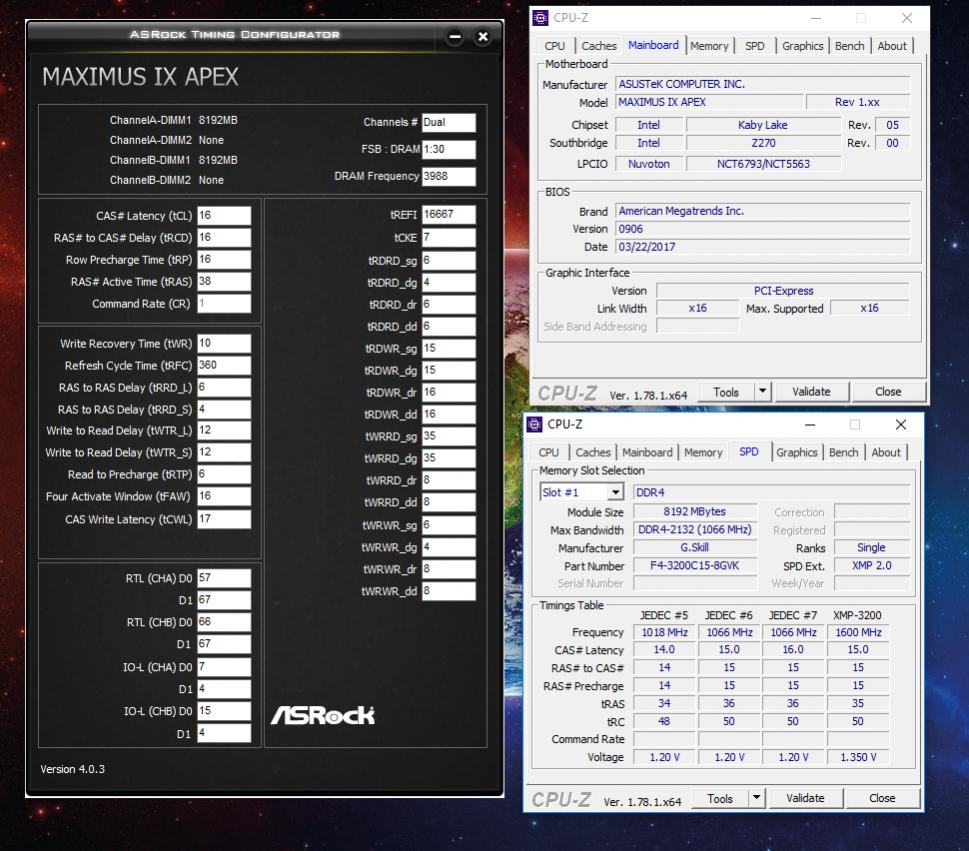969x851 pixels.
Task: Switch to CPU tab in SPD window
Action: [x=548, y=453]
